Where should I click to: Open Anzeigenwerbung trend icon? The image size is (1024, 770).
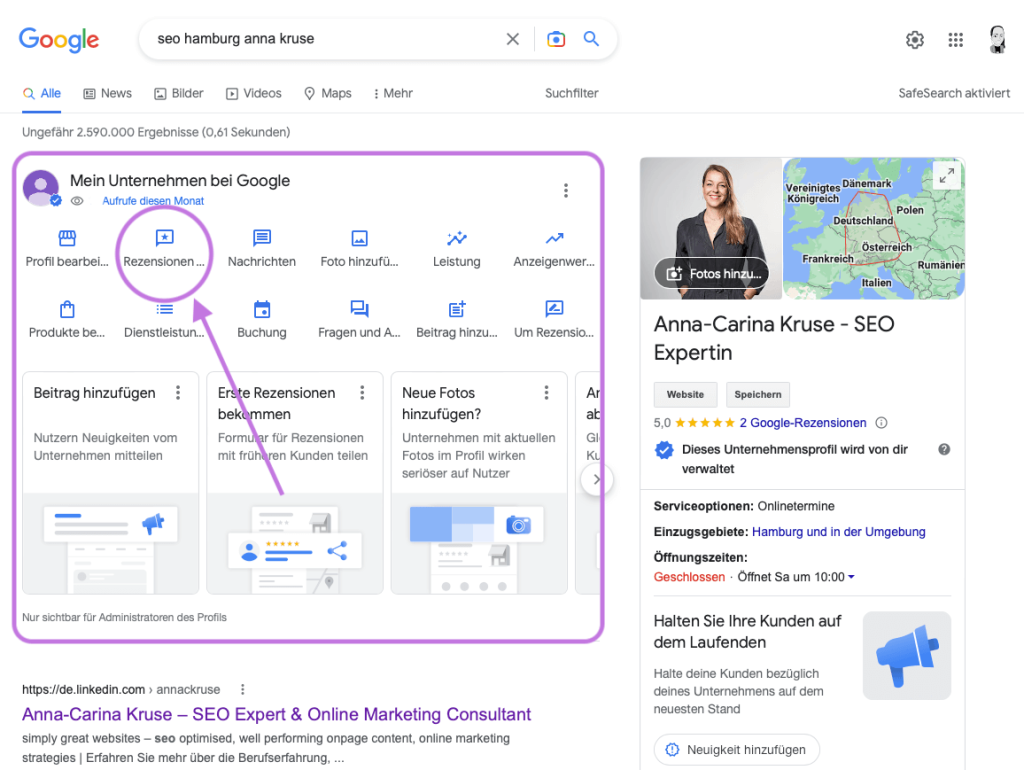click(554, 238)
